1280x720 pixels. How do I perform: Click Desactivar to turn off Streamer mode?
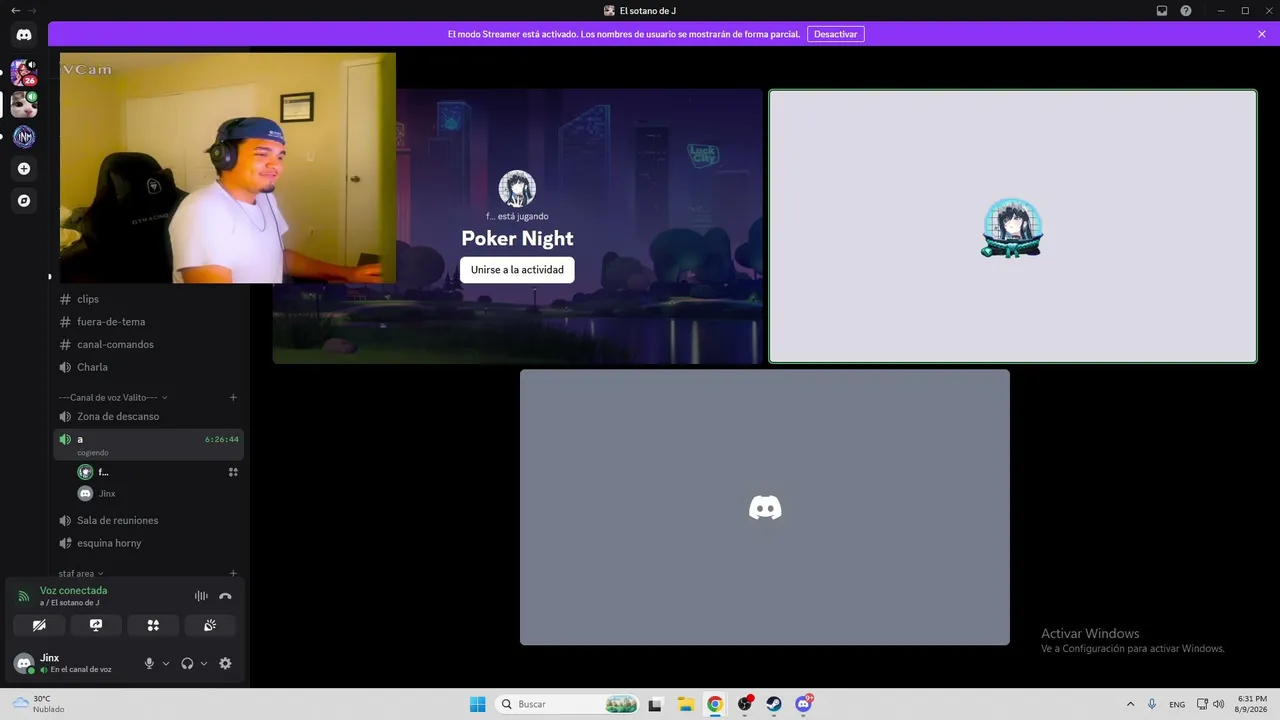tap(836, 34)
